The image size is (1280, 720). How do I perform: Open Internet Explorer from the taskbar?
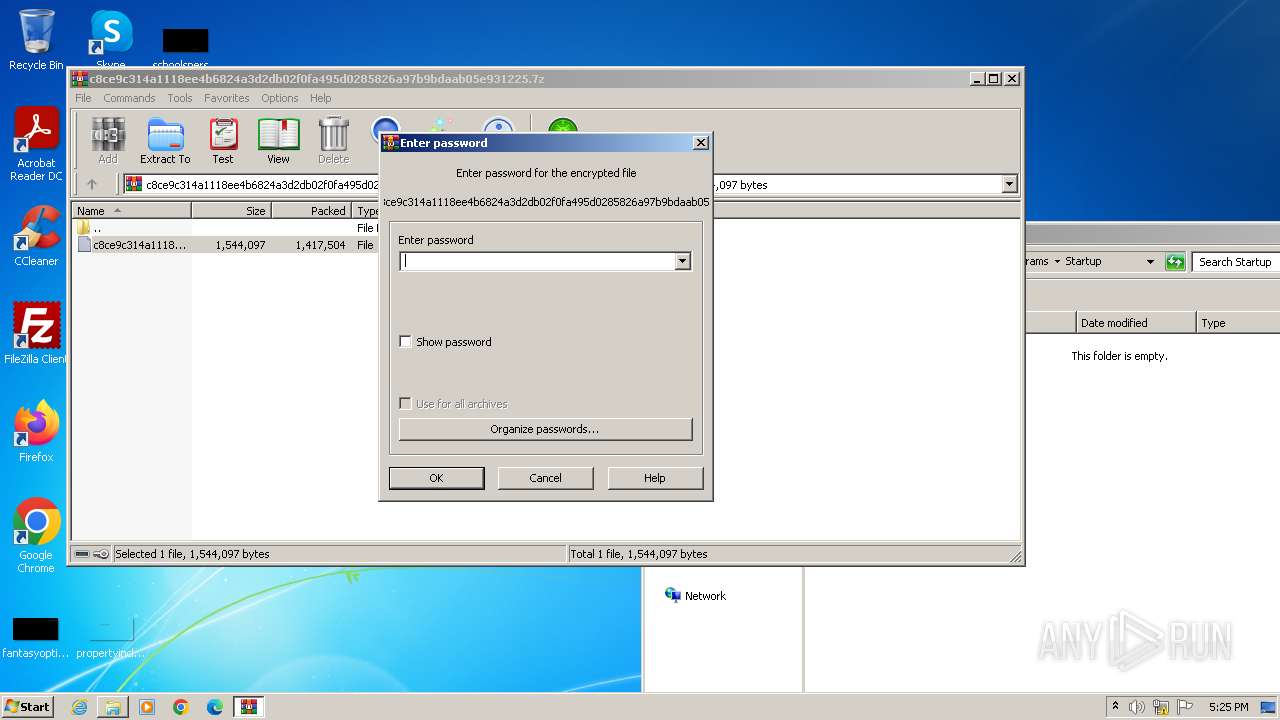79,707
